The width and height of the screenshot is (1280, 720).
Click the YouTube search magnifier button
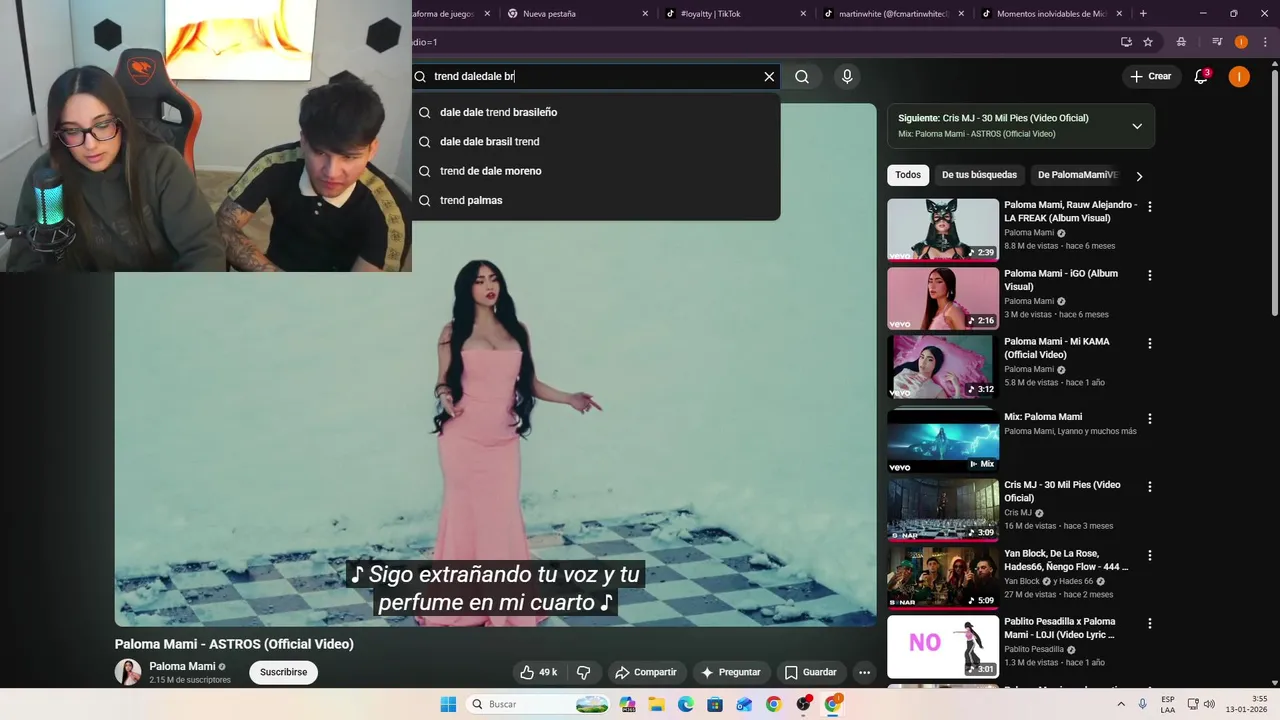[x=802, y=76]
